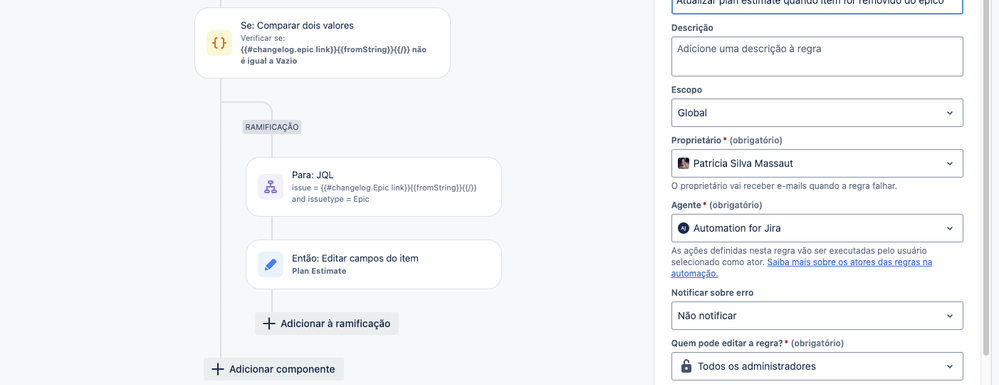Click the Descrição text area

(817, 56)
